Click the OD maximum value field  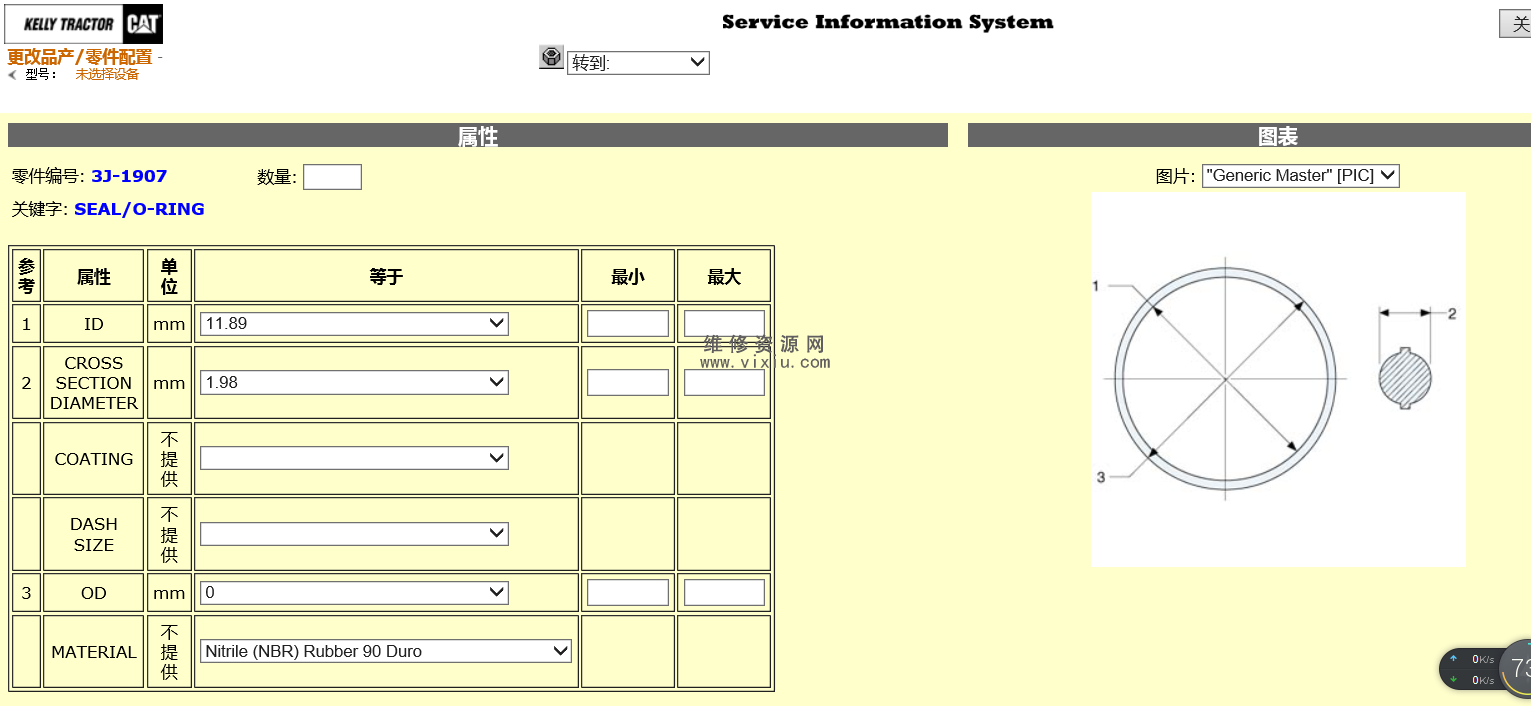tap(724, 592)
